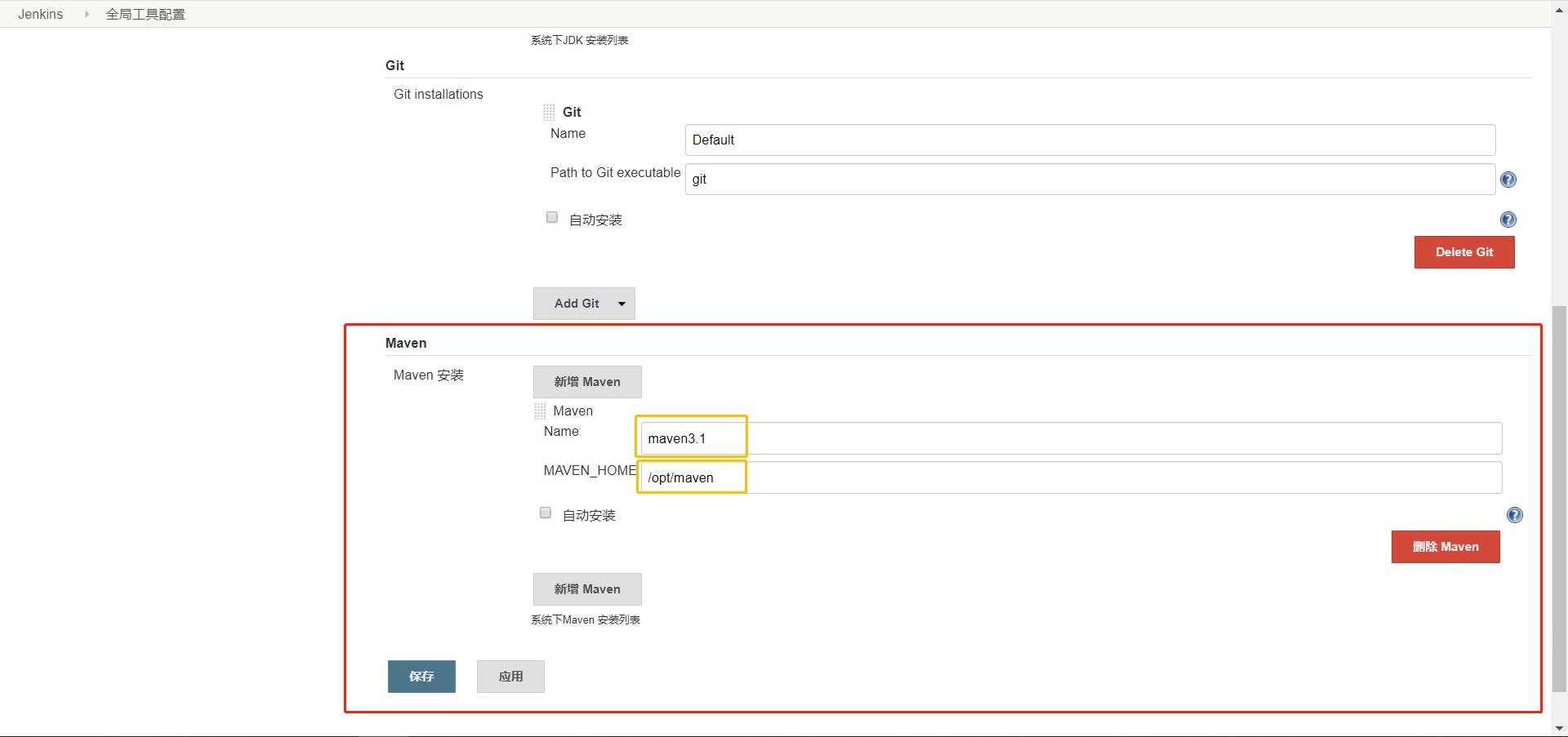Click the Path to Git executable label
Viewport: 1568px width, 737px height.
(x=615, y=172)
